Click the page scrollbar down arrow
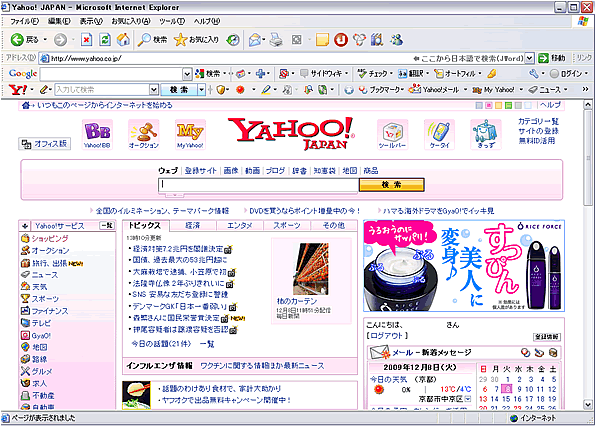 (587, 404)
